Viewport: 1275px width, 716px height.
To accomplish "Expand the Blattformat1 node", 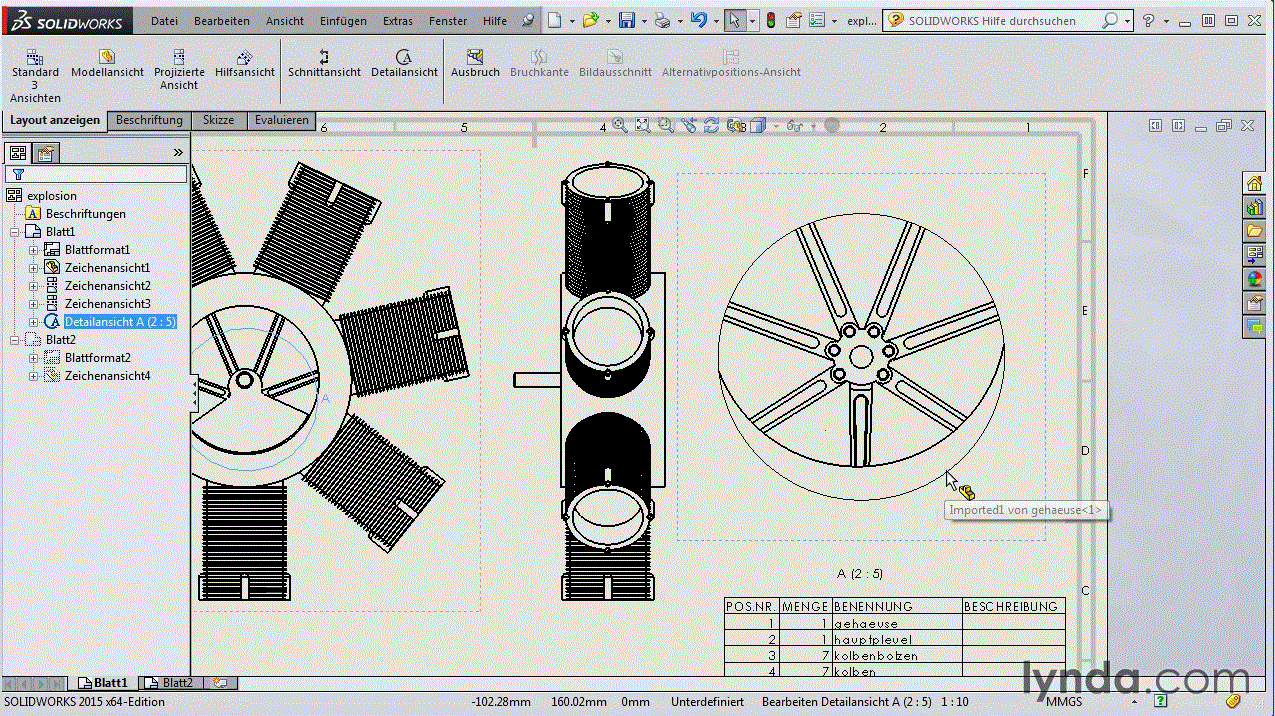I will pos(33,250).
